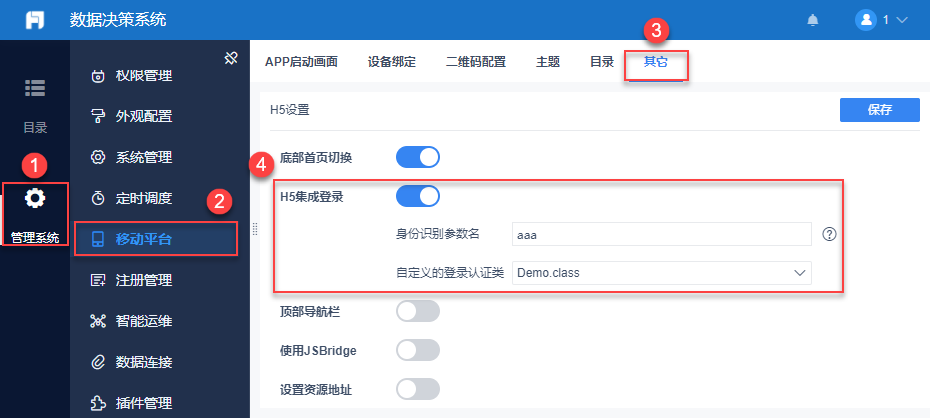Open 插件管理 plugin management

point(144,403)
